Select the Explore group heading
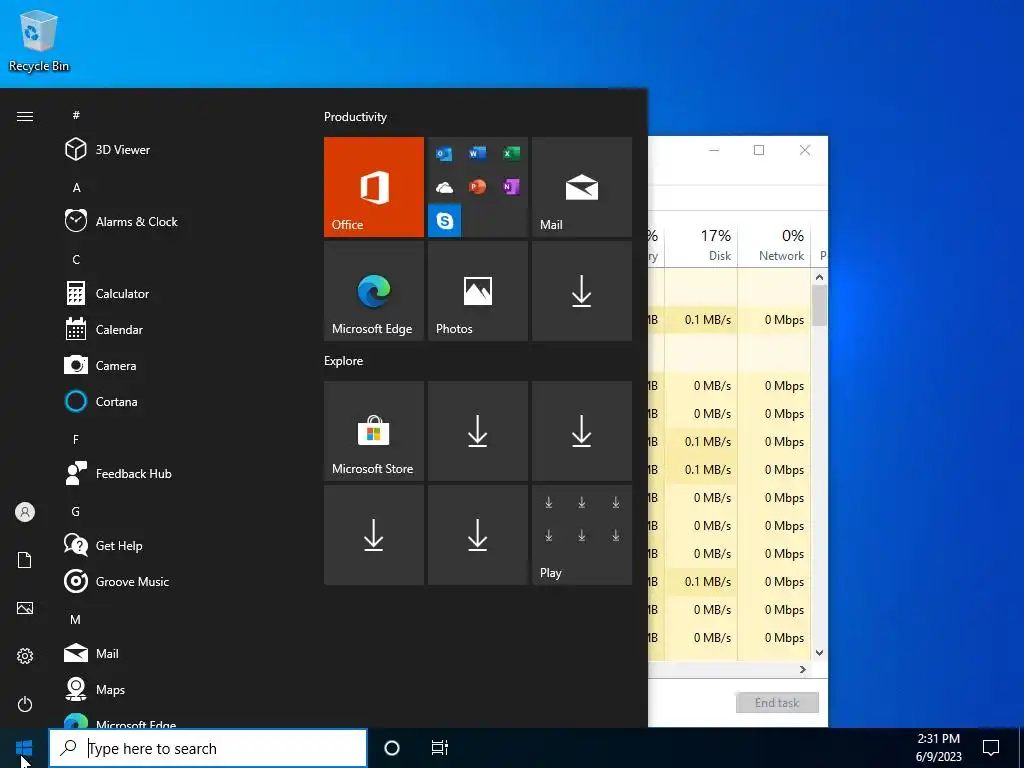The width and height of the screenshot is (1024, 768). (344, 361)
